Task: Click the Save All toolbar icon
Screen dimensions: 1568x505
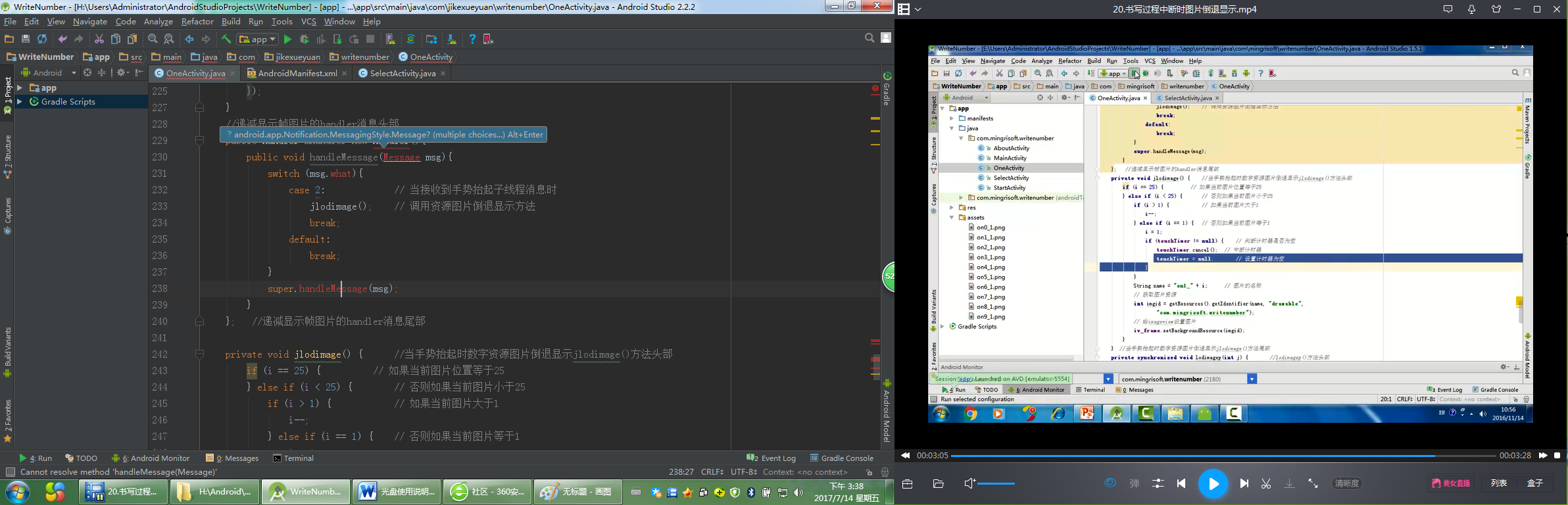Action: point(26,39)
